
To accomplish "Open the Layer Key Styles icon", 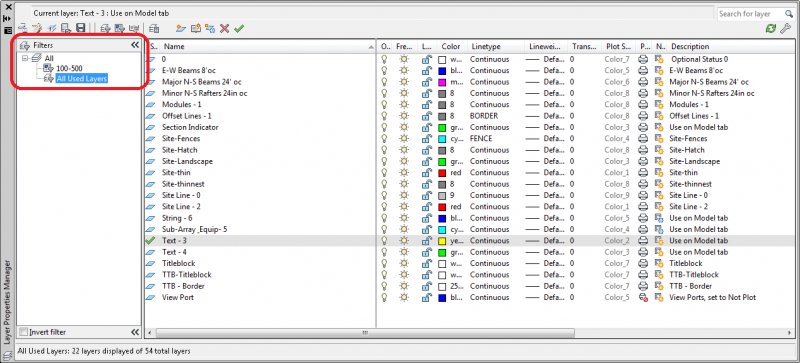I will [37, 28].
